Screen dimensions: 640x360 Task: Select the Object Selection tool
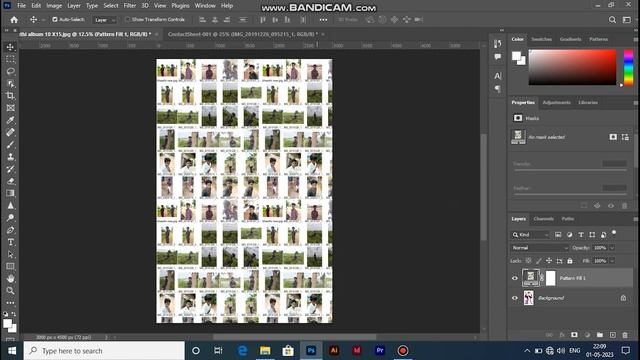point(11,84)
